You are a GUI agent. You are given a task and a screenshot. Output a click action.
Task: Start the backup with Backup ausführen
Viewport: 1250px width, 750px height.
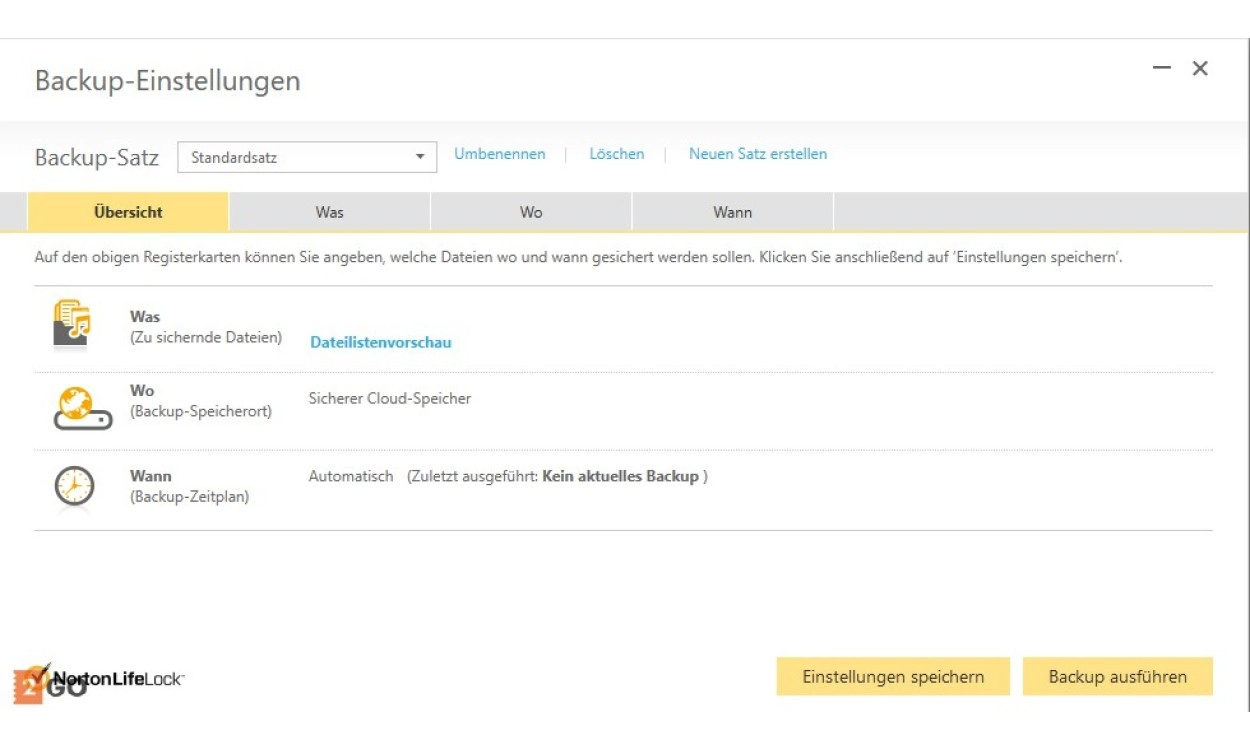click(1117, 677)
